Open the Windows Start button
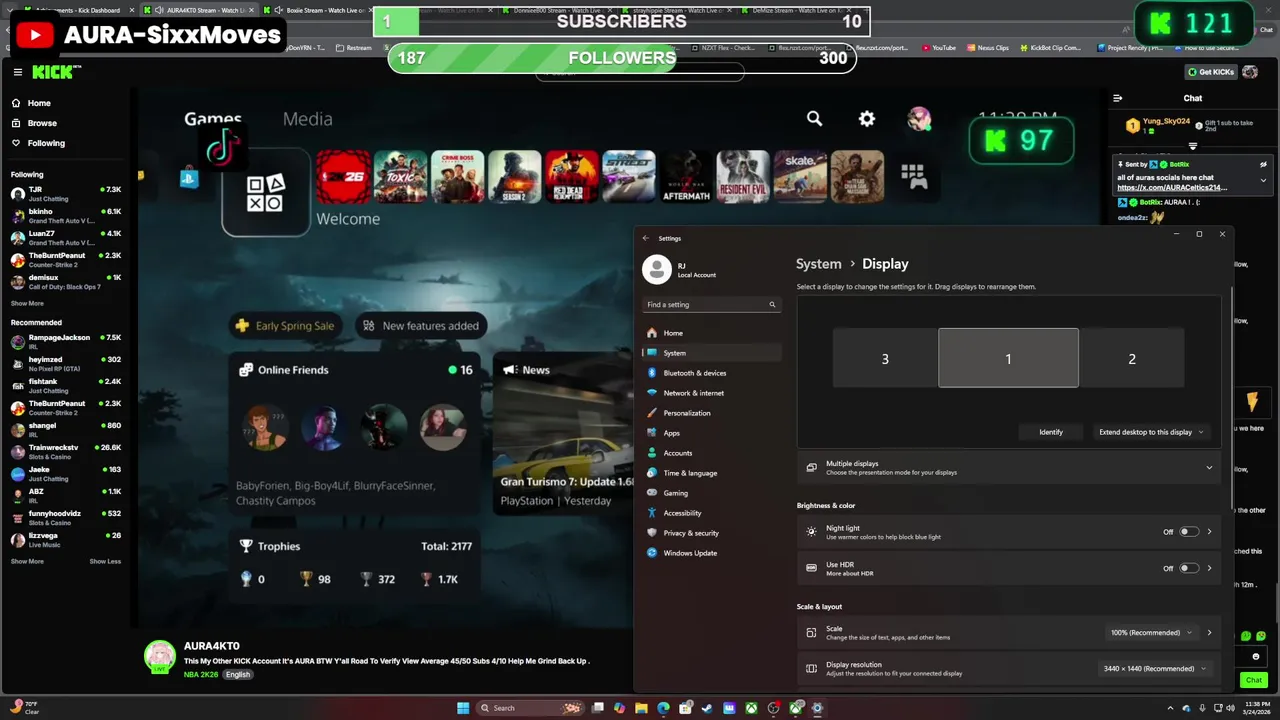1280x720 pixels. point(463,708)
